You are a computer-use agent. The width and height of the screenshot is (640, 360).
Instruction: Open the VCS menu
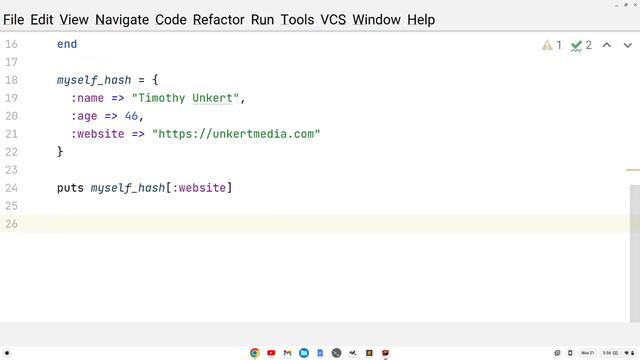tap(333, 20)
